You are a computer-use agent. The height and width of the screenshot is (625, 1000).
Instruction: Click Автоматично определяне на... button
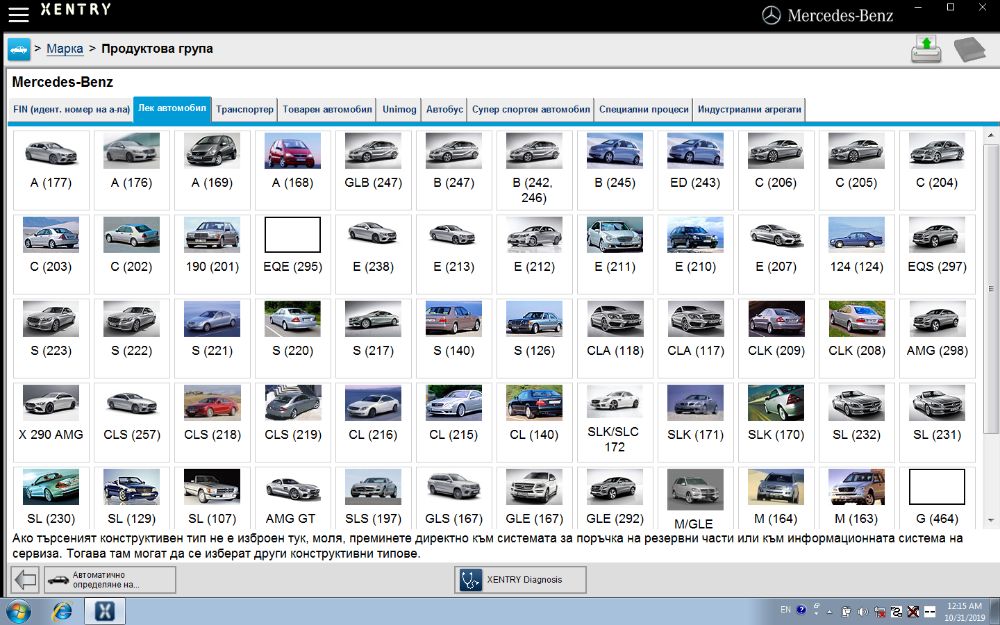110,580
